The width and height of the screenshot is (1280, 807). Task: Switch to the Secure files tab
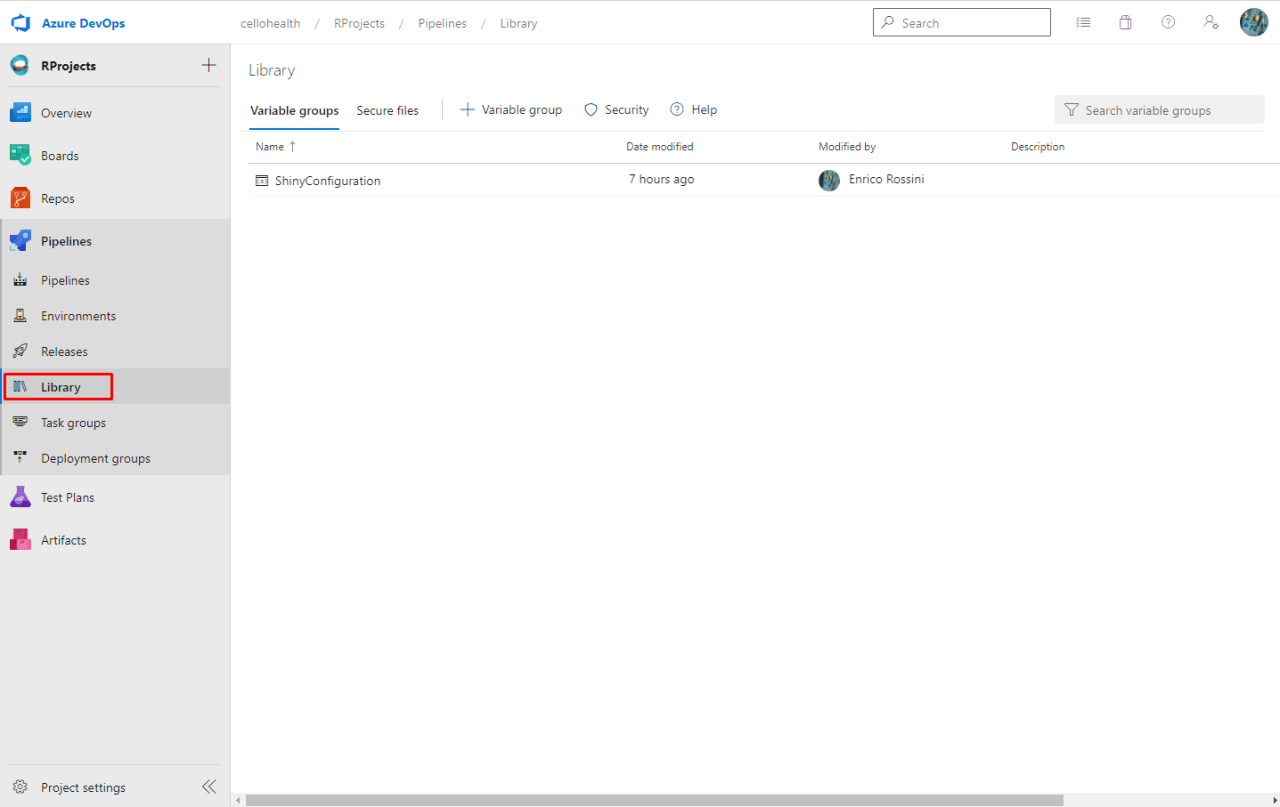387,110
